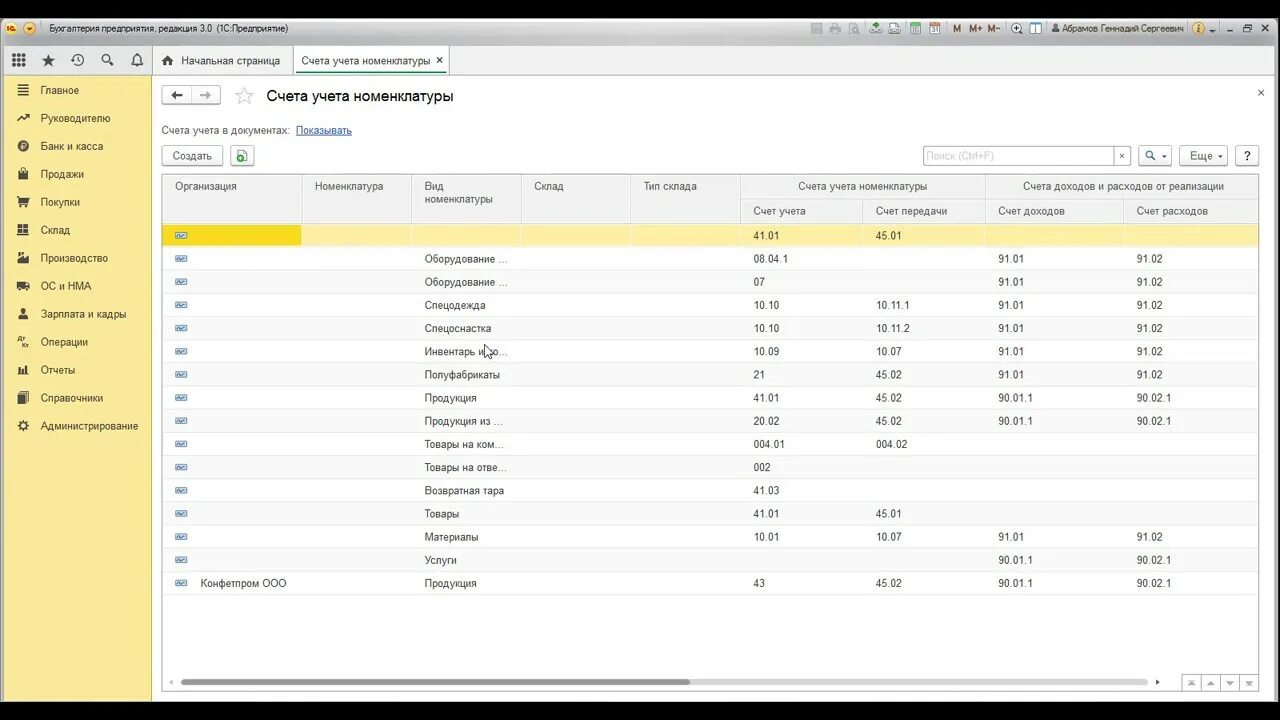
Task: Click the 1C application logo icon
Action: pyautogui.click(x=12, y=29)
